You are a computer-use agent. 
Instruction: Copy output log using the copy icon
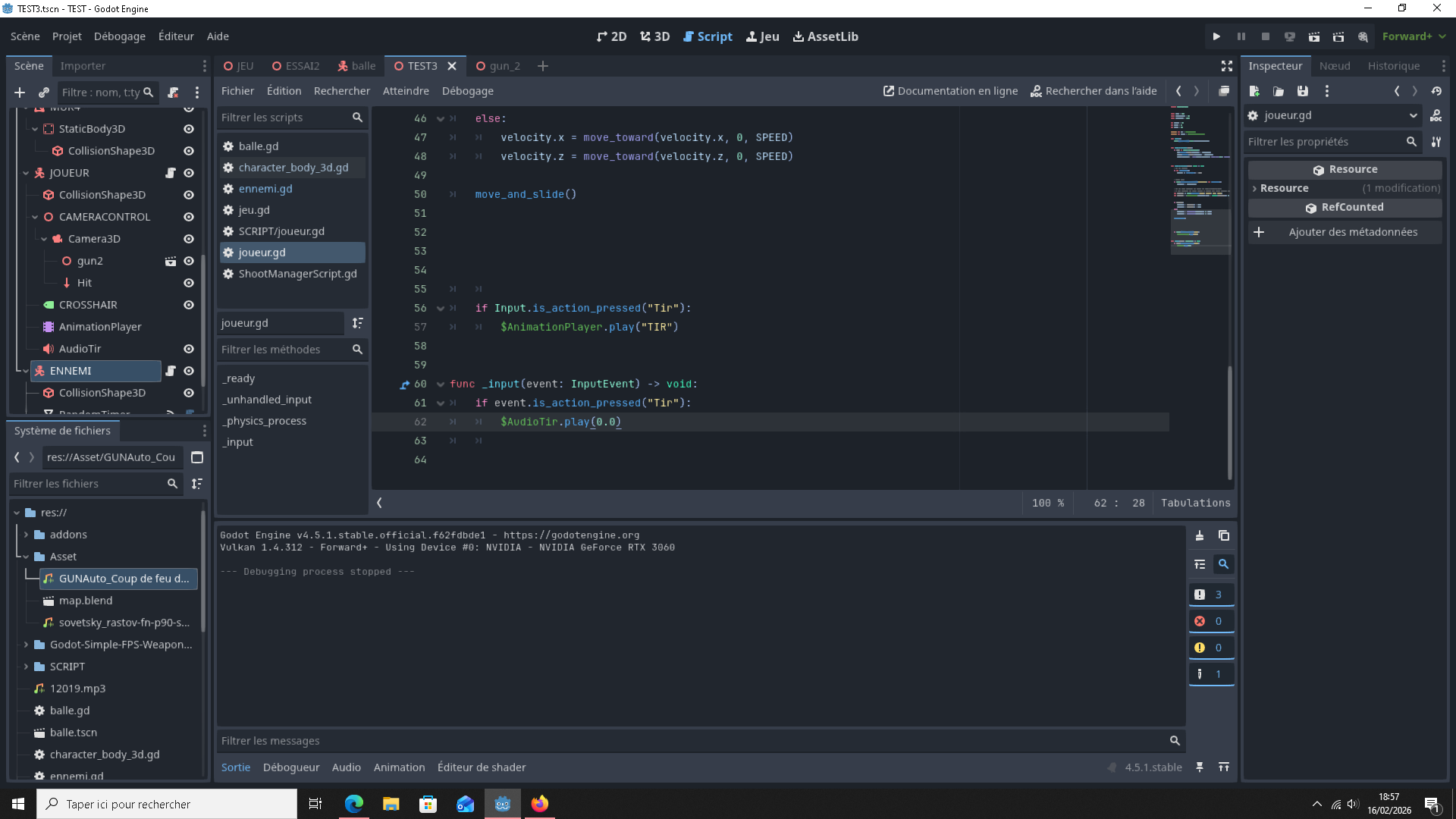coord(1224,536)
